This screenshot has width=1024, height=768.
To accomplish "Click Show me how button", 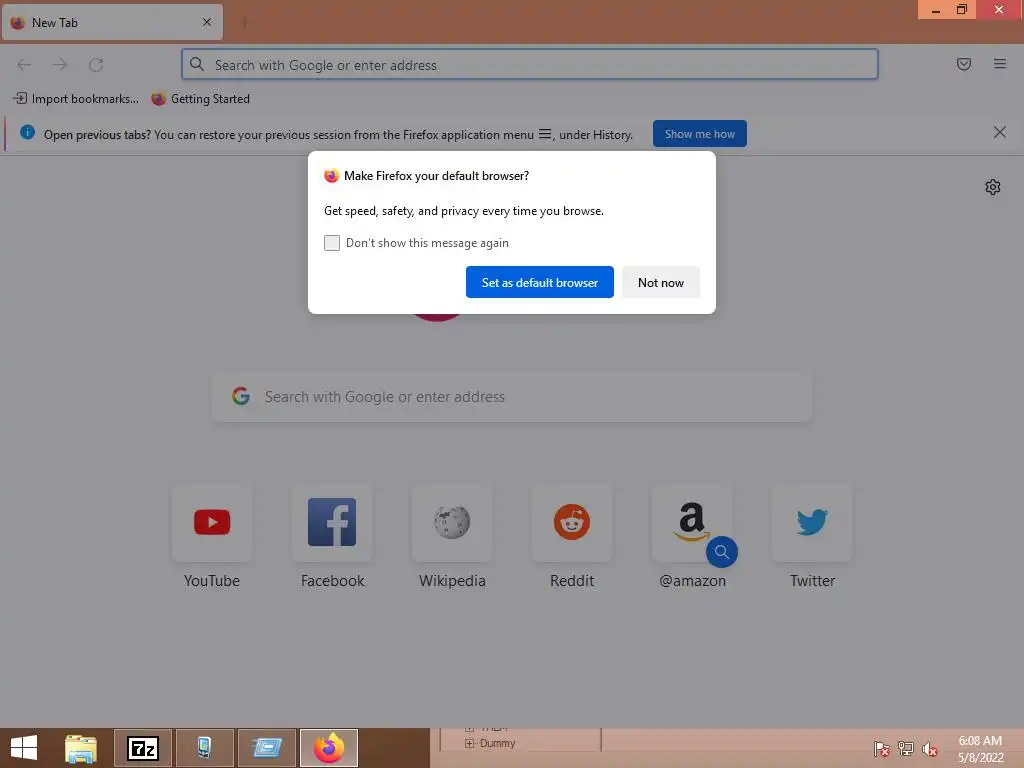I will [x=699, y=134].
